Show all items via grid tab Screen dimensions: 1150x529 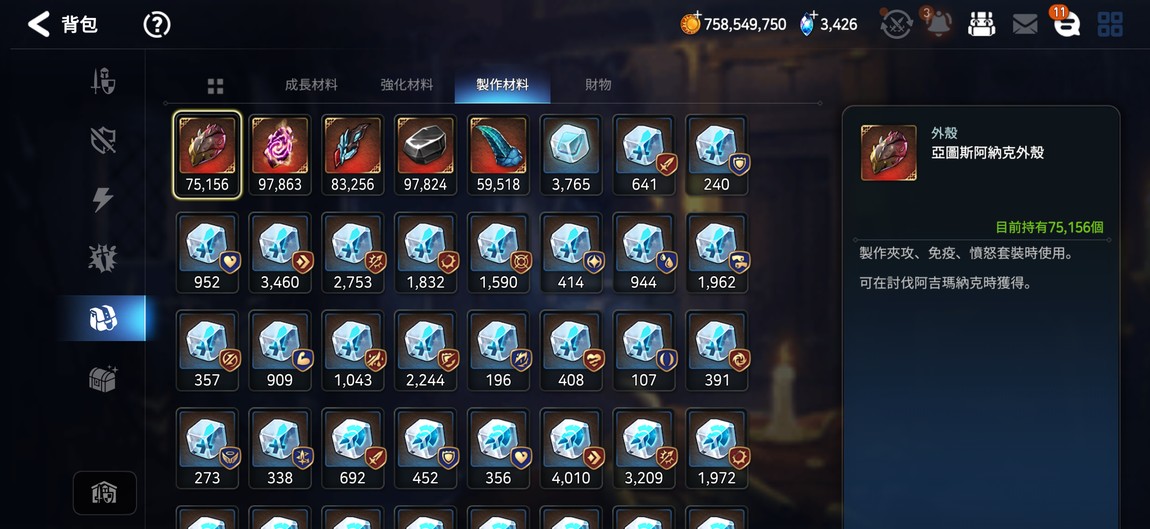click(x=215, y=87)
